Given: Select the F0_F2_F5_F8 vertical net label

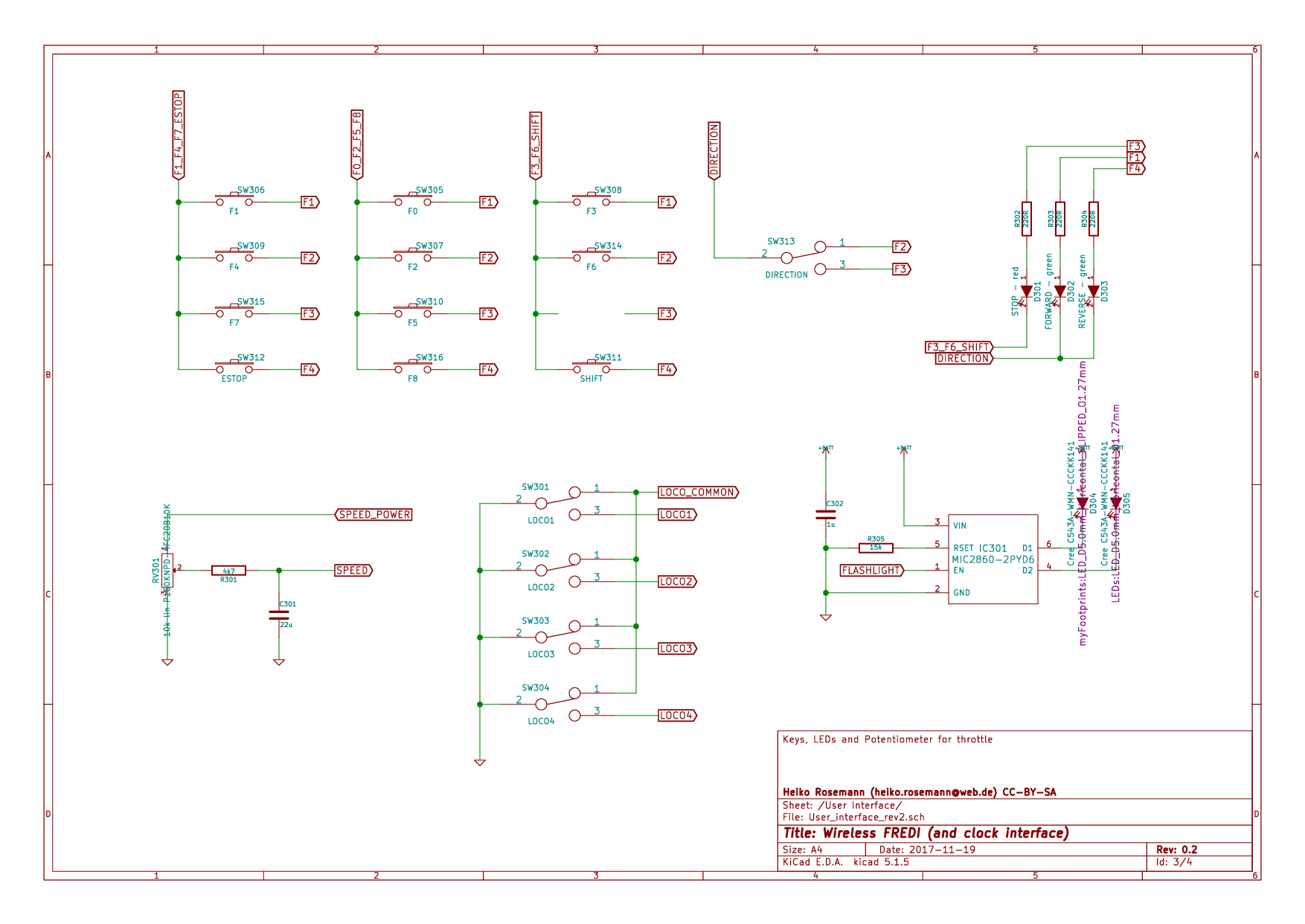Looking at the screenshot, I should [357, 145].
